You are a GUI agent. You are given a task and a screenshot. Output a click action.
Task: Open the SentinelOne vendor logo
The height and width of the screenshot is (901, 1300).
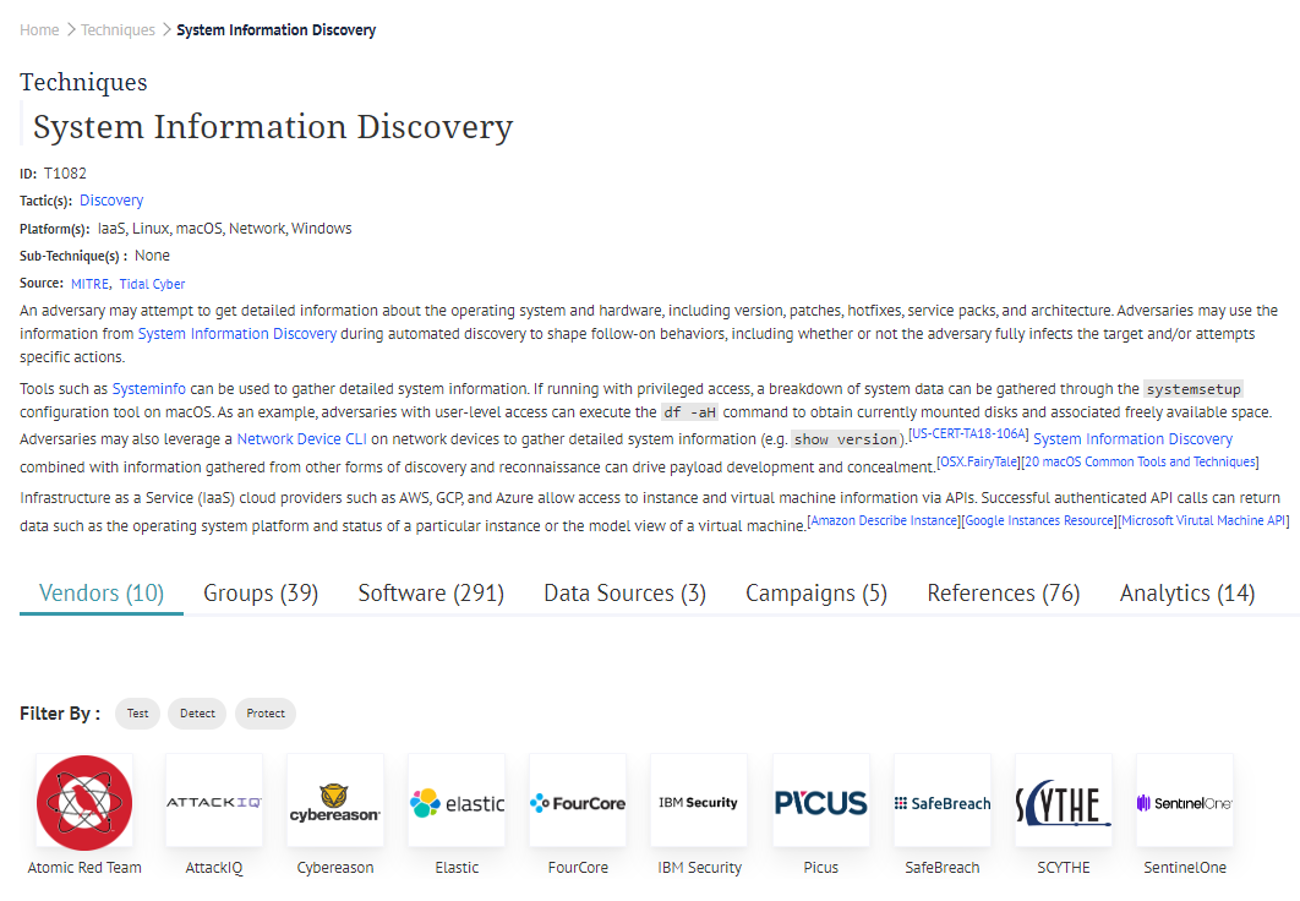(1185, 802)
